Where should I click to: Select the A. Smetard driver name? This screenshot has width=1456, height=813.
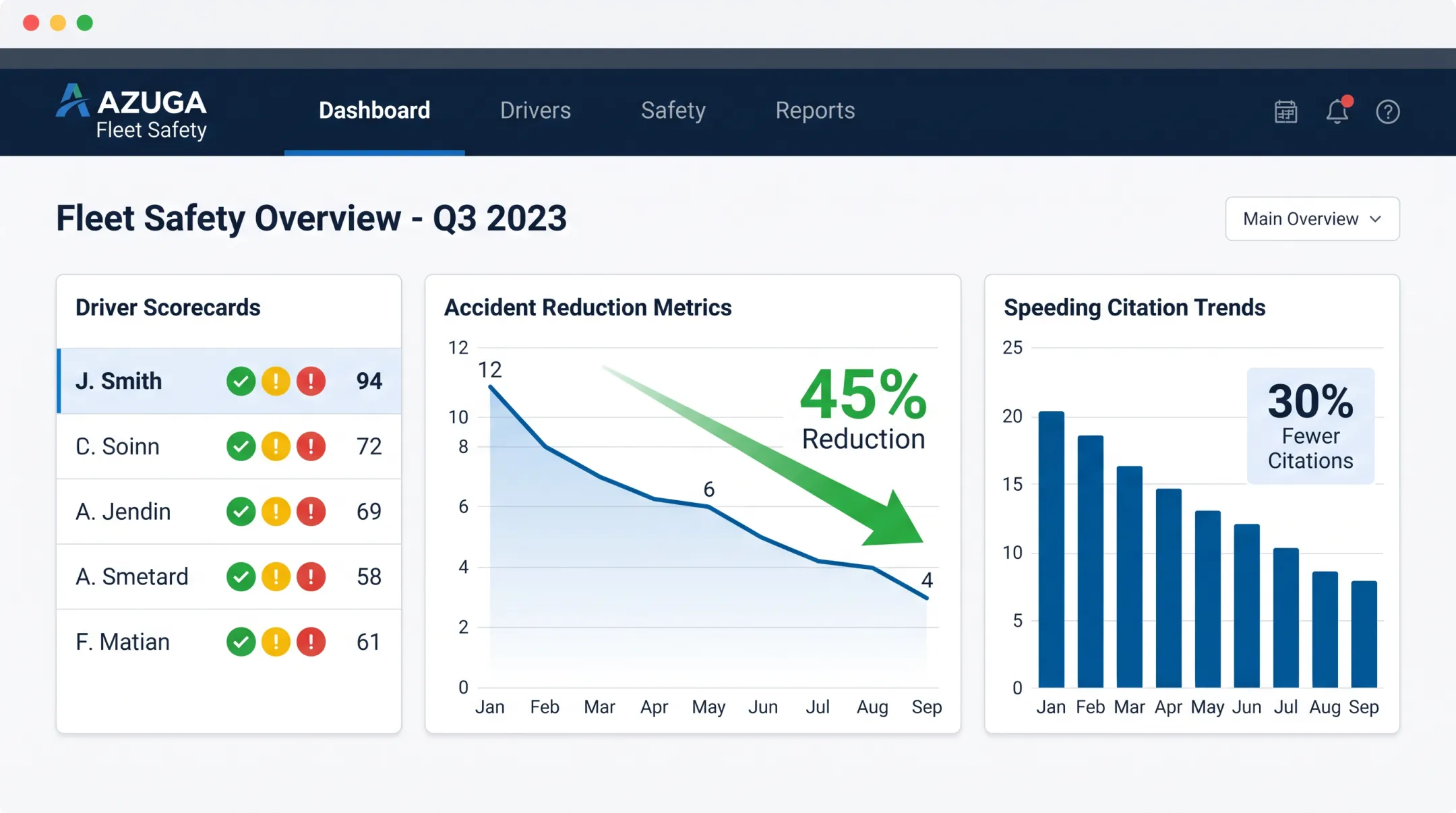click(131, 577)
